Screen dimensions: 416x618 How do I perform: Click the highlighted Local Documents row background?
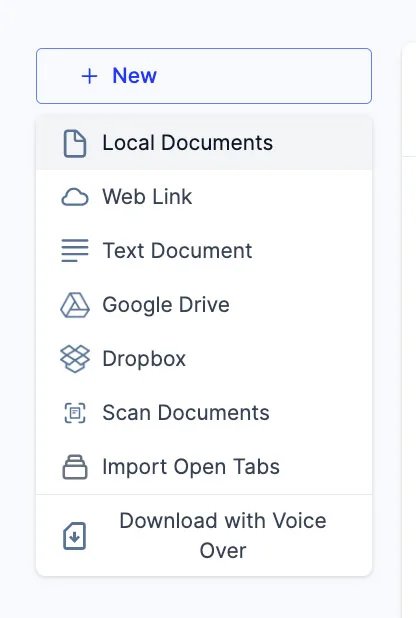(x=204, y=143)
